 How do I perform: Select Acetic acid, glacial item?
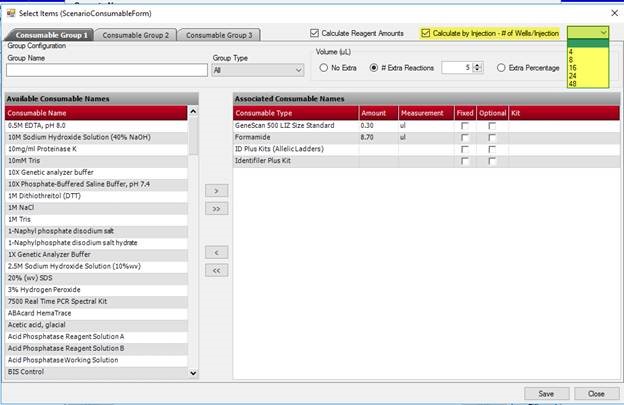pyautogui.click(x=96, y=325)
